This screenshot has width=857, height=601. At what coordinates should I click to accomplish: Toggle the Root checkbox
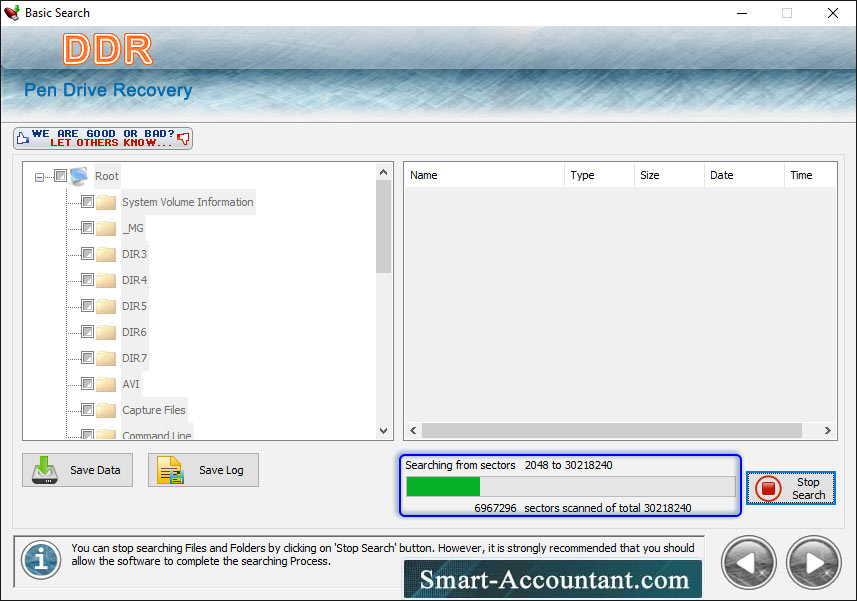point(61,175)
